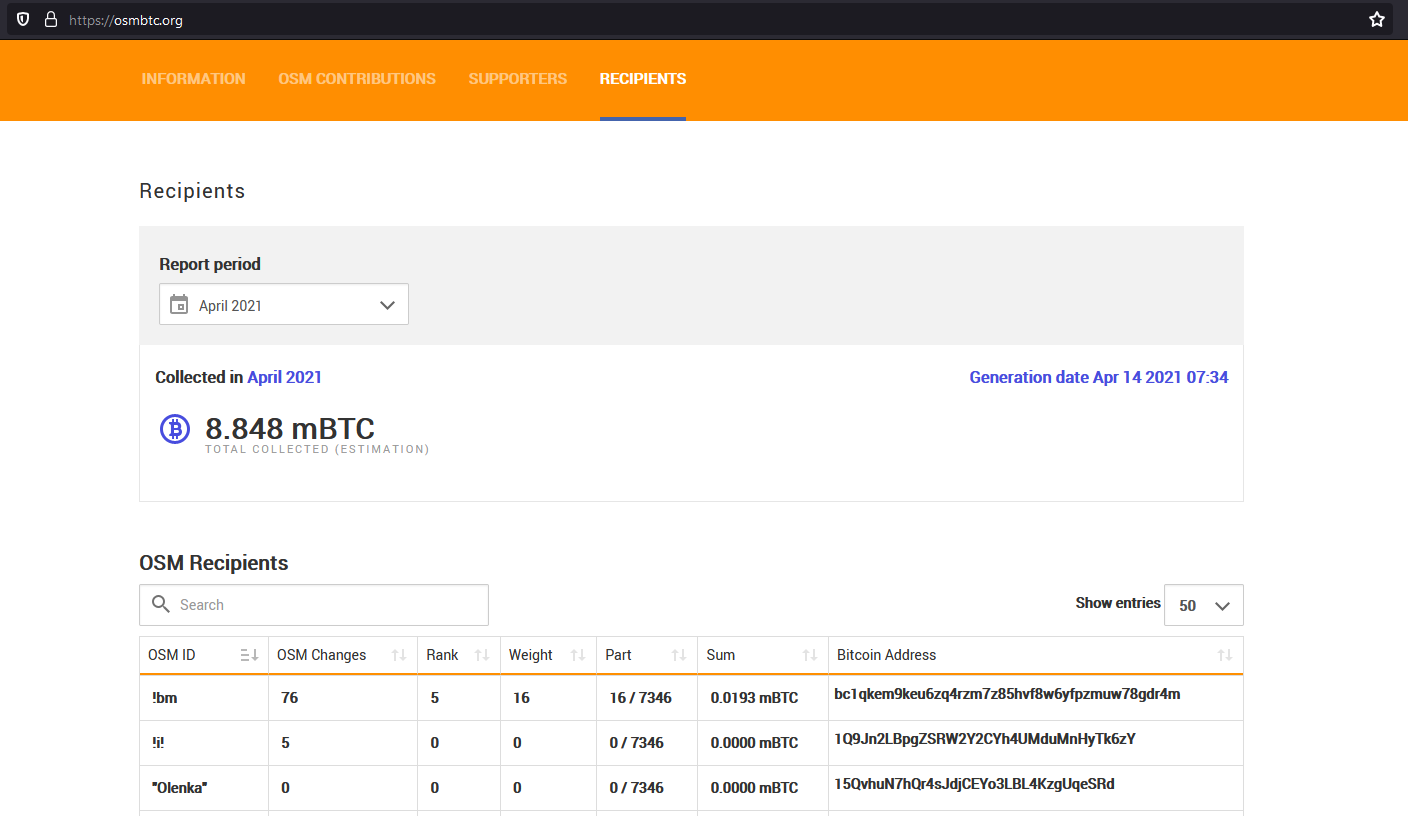Image resolution: width=1408 pixels, height=816 pixels.
Task: Sort by Rank using its arrows
Action: (482, 655)
